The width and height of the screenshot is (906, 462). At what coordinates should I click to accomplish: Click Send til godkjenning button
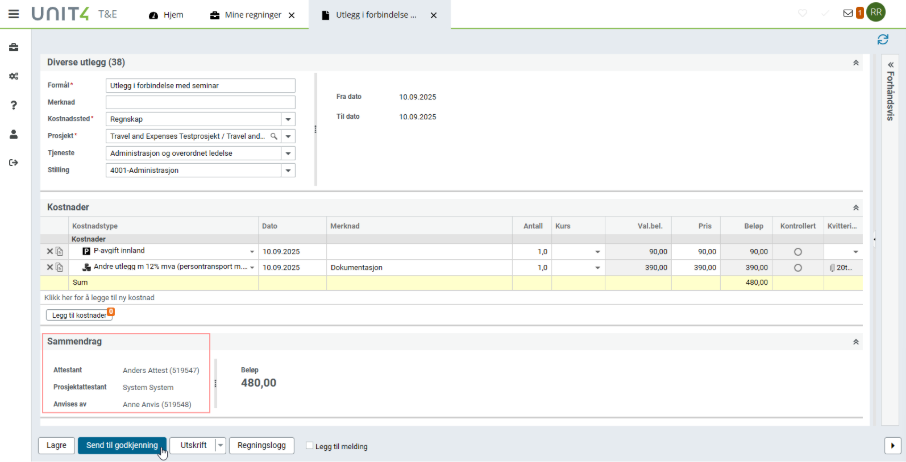122,445
